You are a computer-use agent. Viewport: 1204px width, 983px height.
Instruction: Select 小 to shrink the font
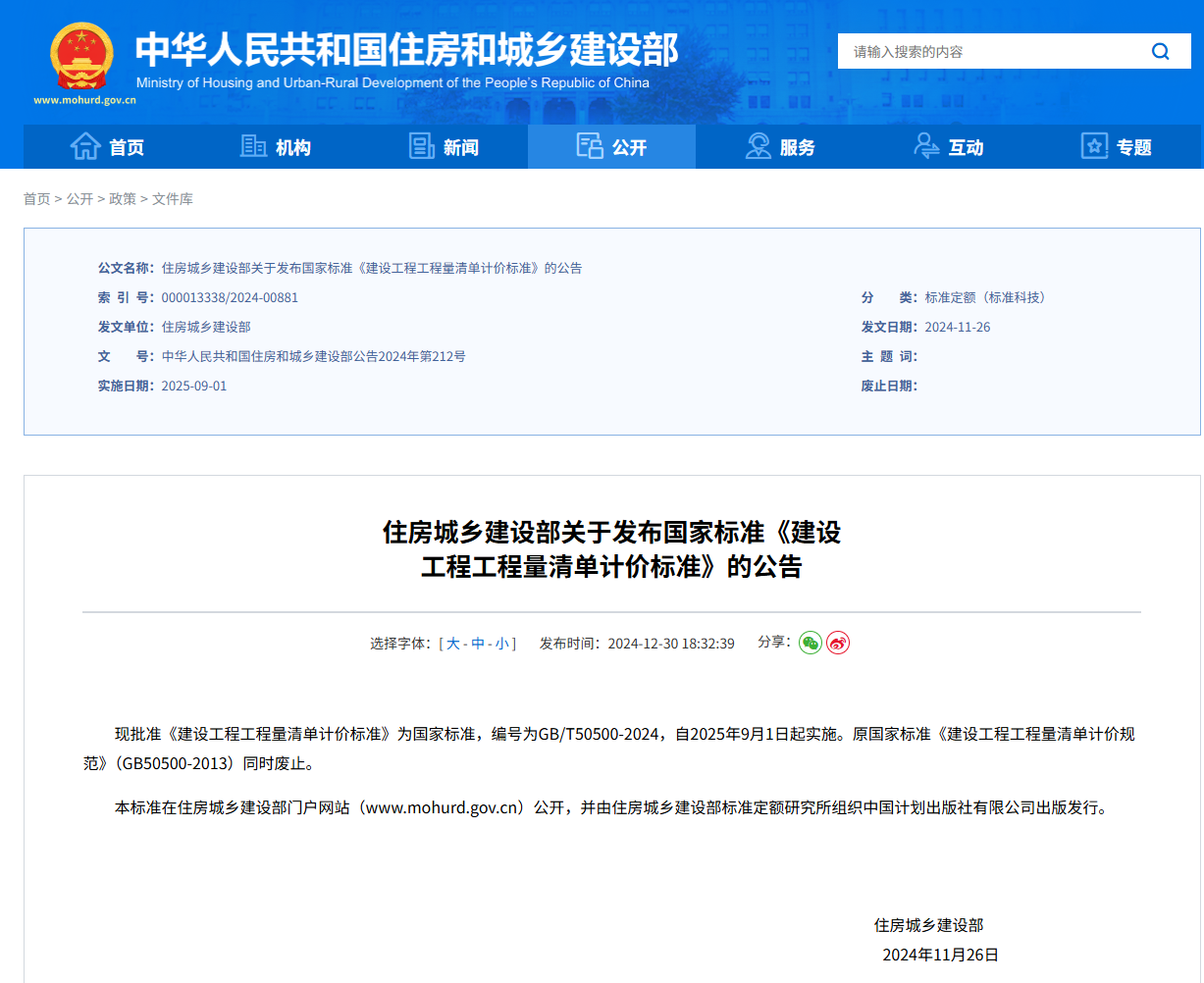coord(505,643)
